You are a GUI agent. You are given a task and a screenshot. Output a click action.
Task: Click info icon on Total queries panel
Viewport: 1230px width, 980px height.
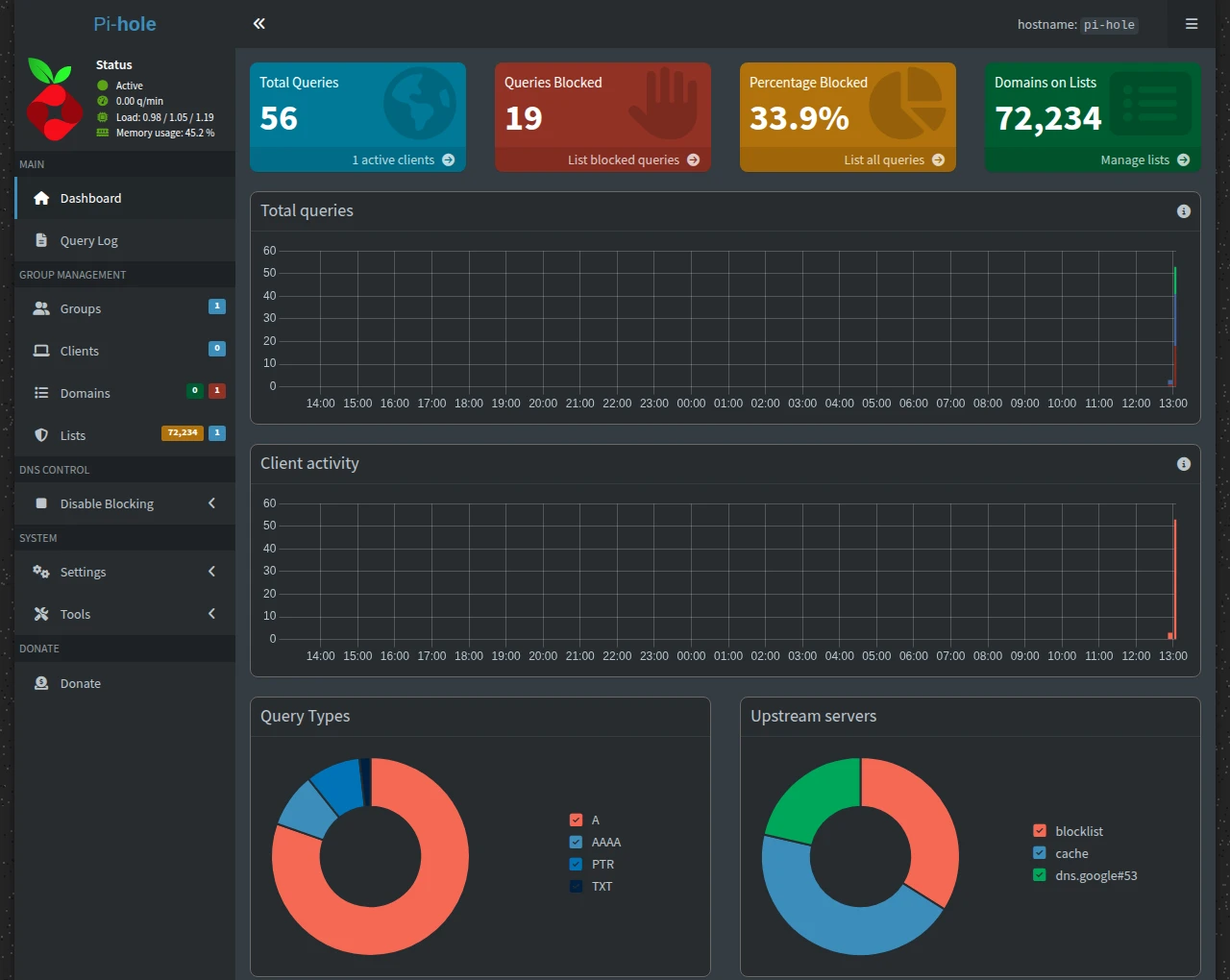[x=1184, y=211]
